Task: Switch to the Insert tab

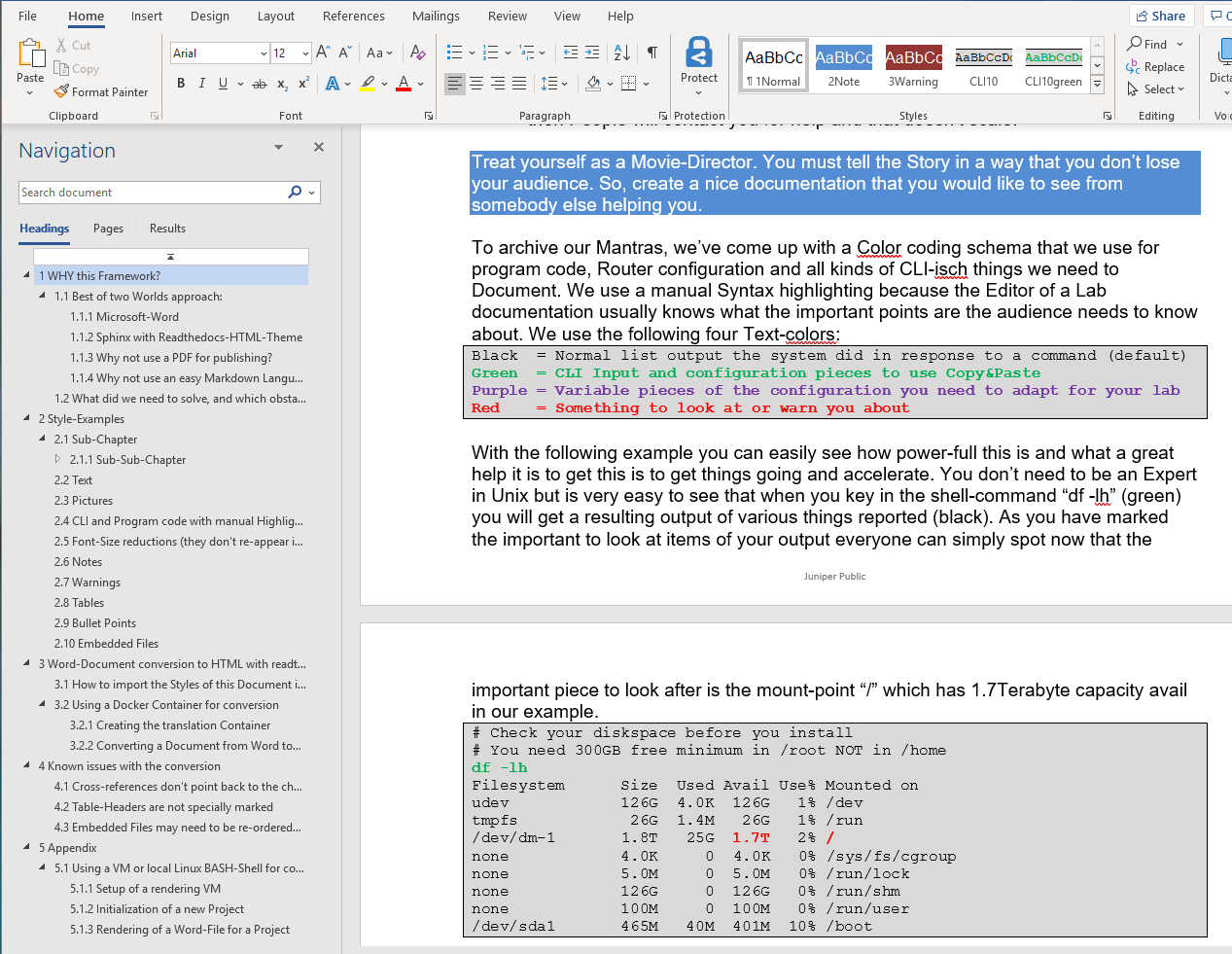Action: click(x=147, y=16)
